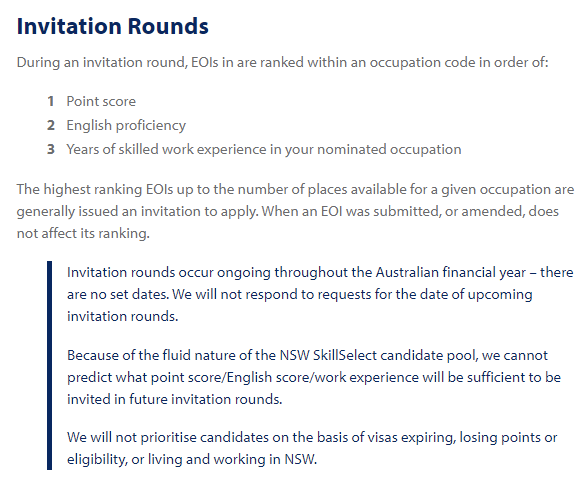Click the words 'invitation rounds.' in blockquote
The width and height of the screenshot is (587, 492).
point(122,316)
